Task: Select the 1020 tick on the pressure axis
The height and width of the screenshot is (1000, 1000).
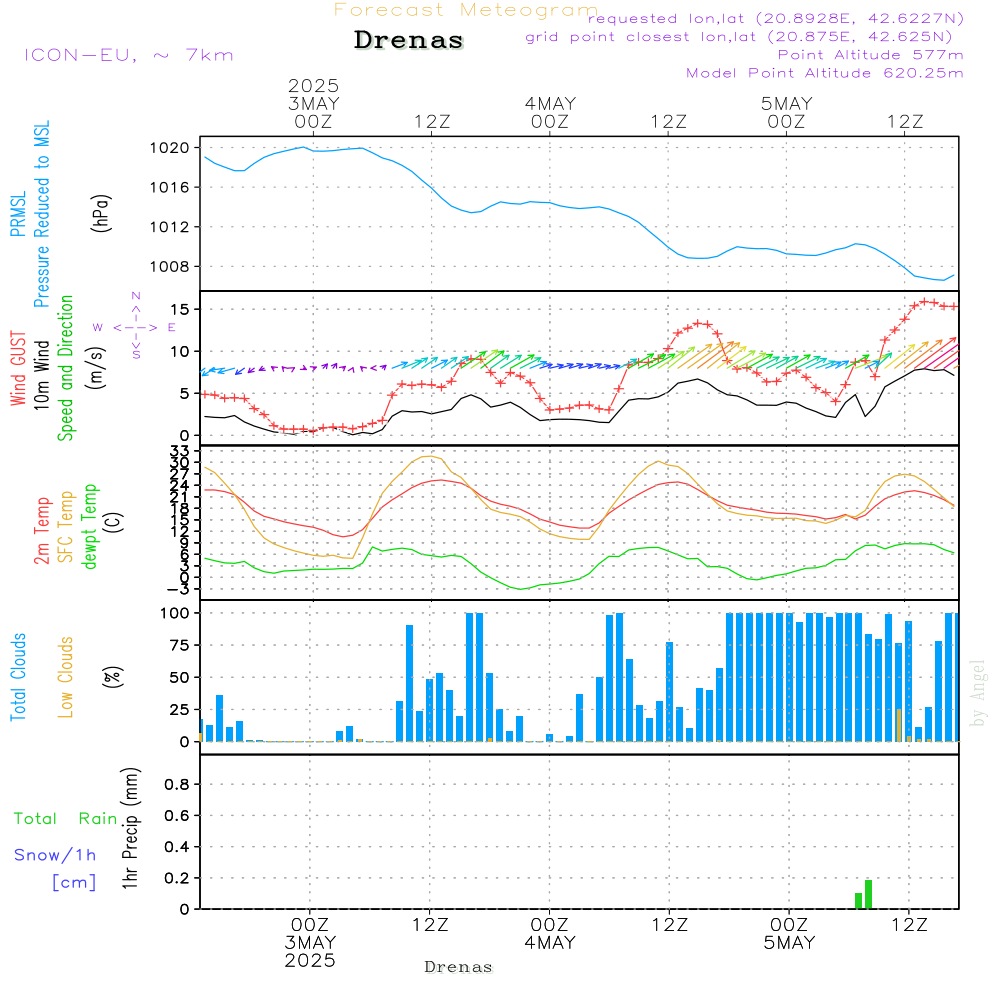Action: tap(170, 148)
